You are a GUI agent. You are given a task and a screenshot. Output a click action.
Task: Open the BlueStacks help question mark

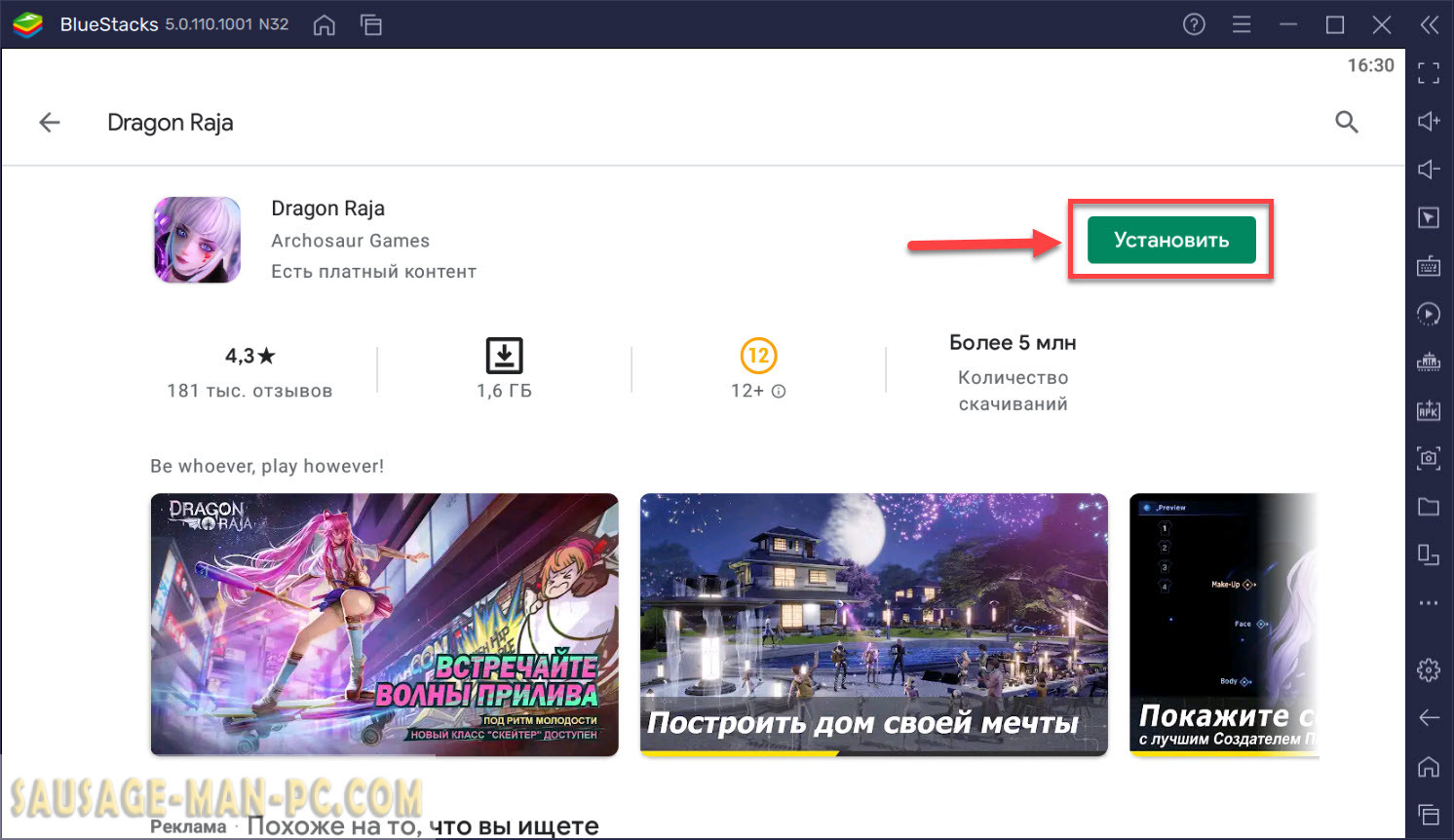(x=1194, y=24)
